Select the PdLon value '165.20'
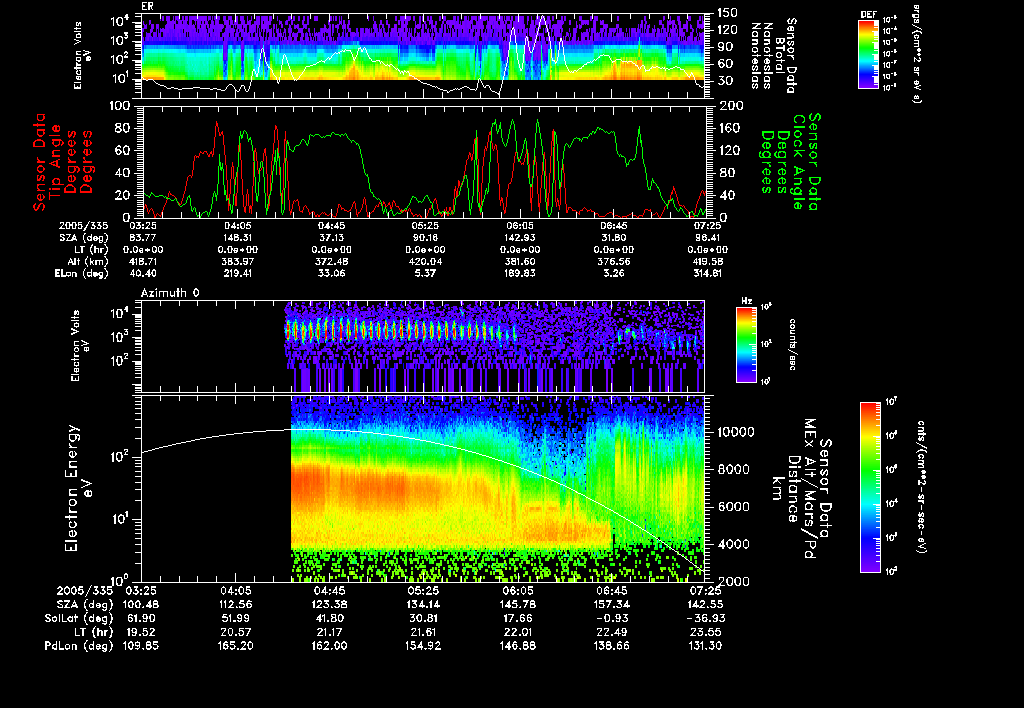The height and width of the screenshot is (708, 1024). coord(235,646)
